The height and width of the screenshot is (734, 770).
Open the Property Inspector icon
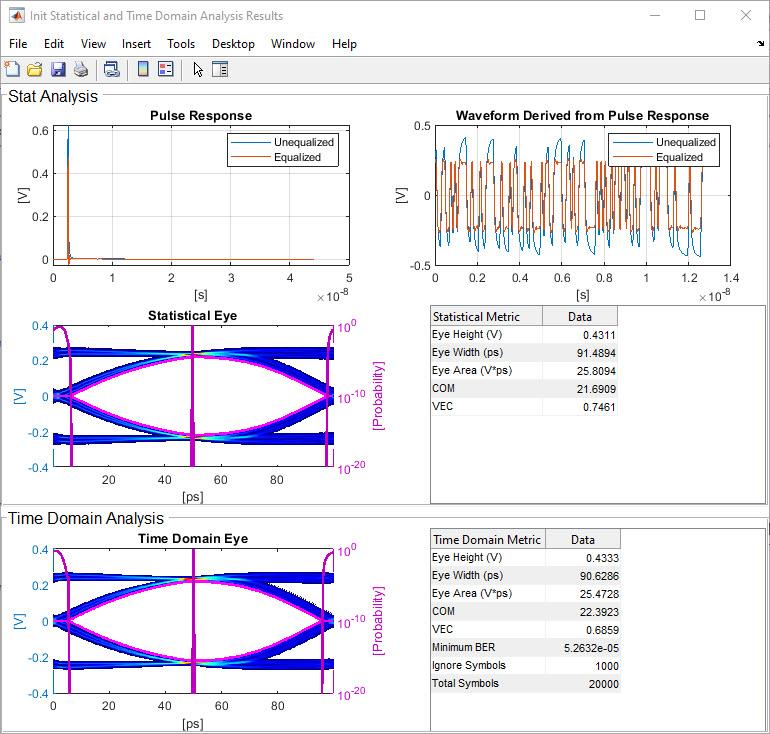click(220, 69)
